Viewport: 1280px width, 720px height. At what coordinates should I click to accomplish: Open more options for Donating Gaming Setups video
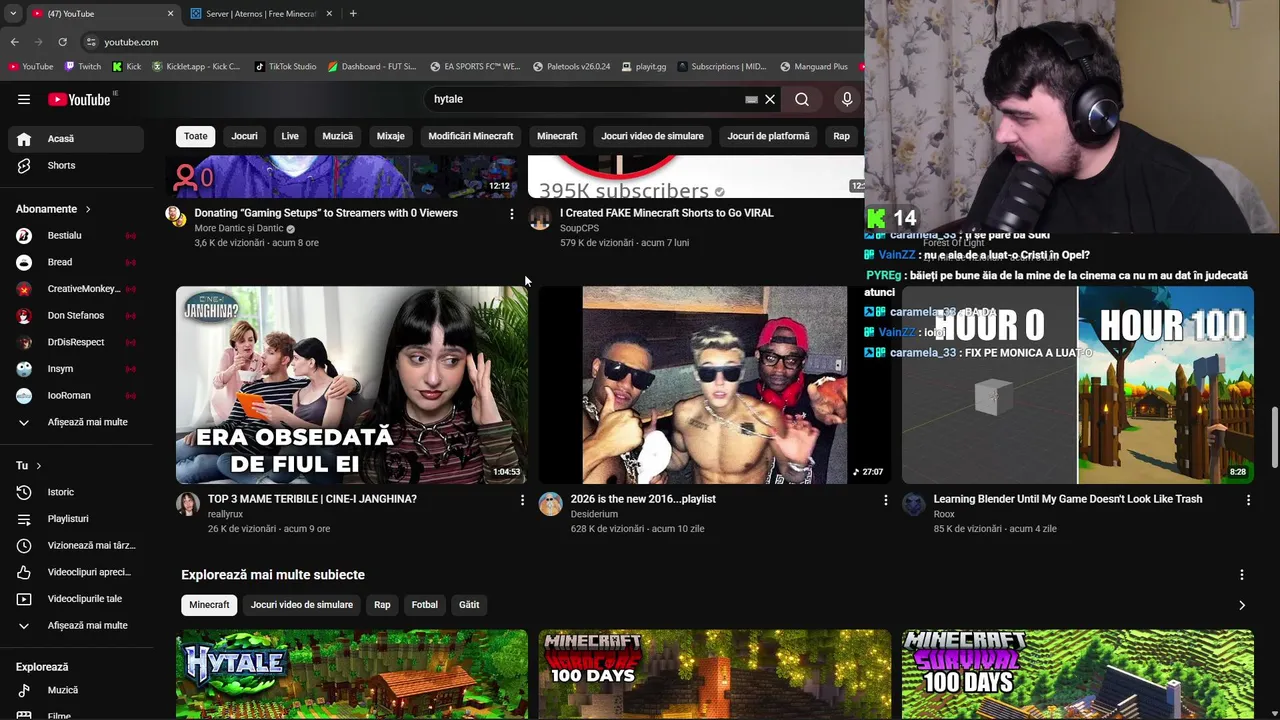(x=511, y=214)
